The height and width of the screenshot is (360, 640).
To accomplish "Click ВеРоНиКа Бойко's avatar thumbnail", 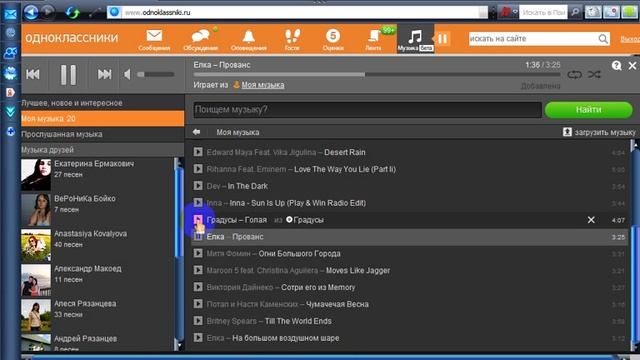I will click(36, 210).
